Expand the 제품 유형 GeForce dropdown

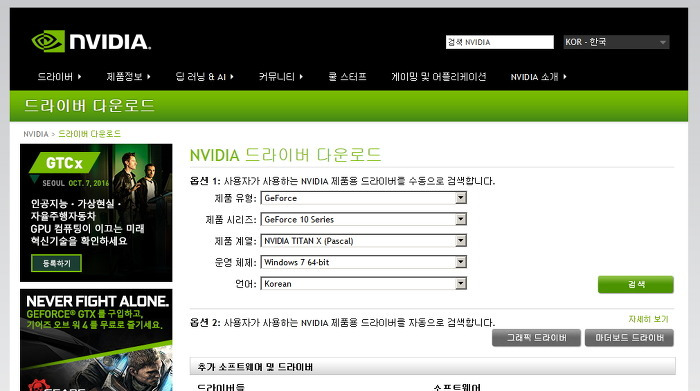point(363,198)
